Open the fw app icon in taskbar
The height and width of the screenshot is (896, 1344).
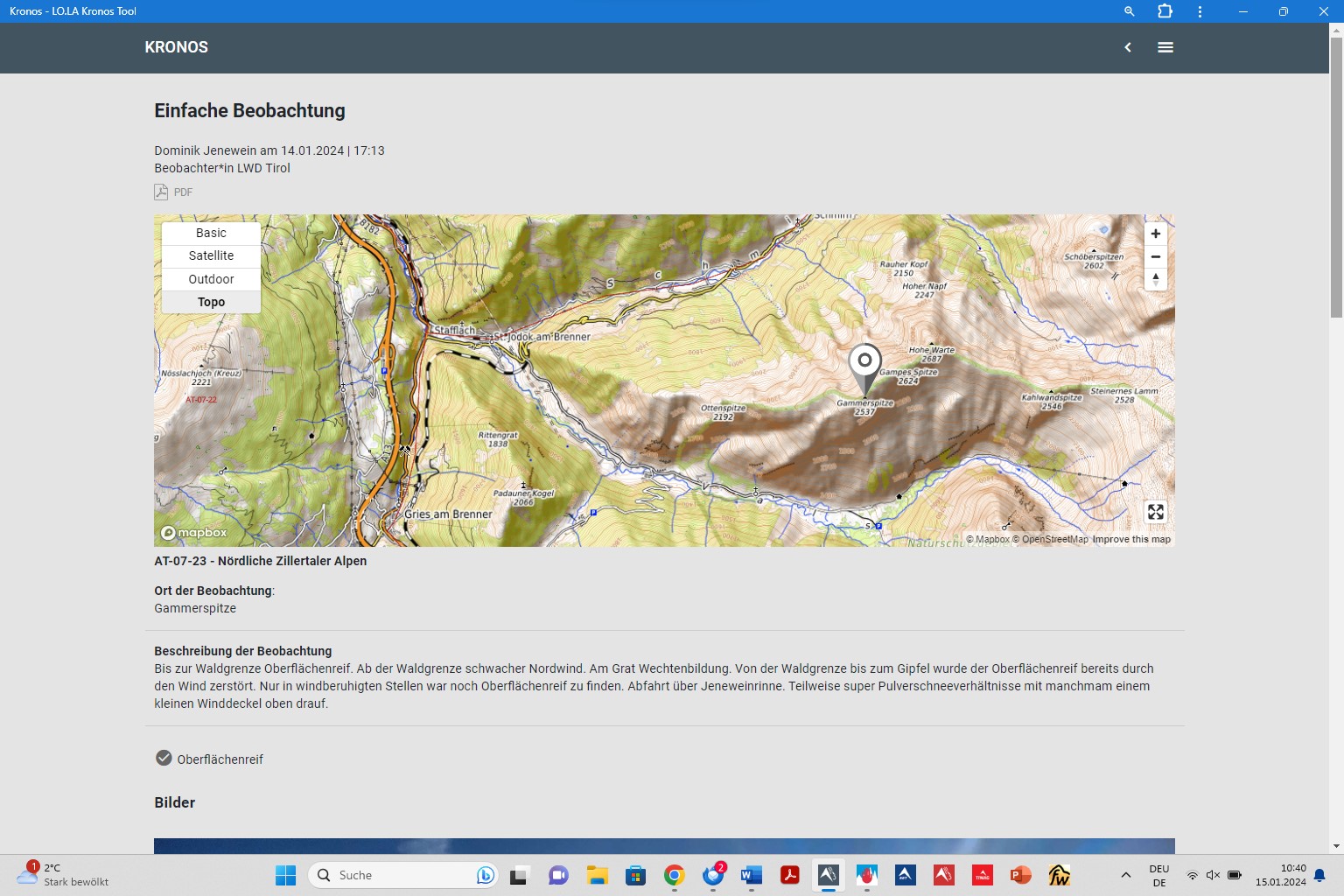1059,875
